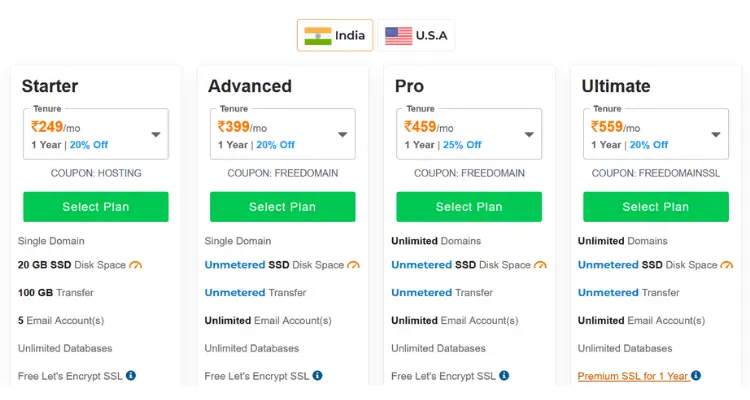Expand the Starter plan tenure dropdown
750x400 pixels.
pos(96,134)
